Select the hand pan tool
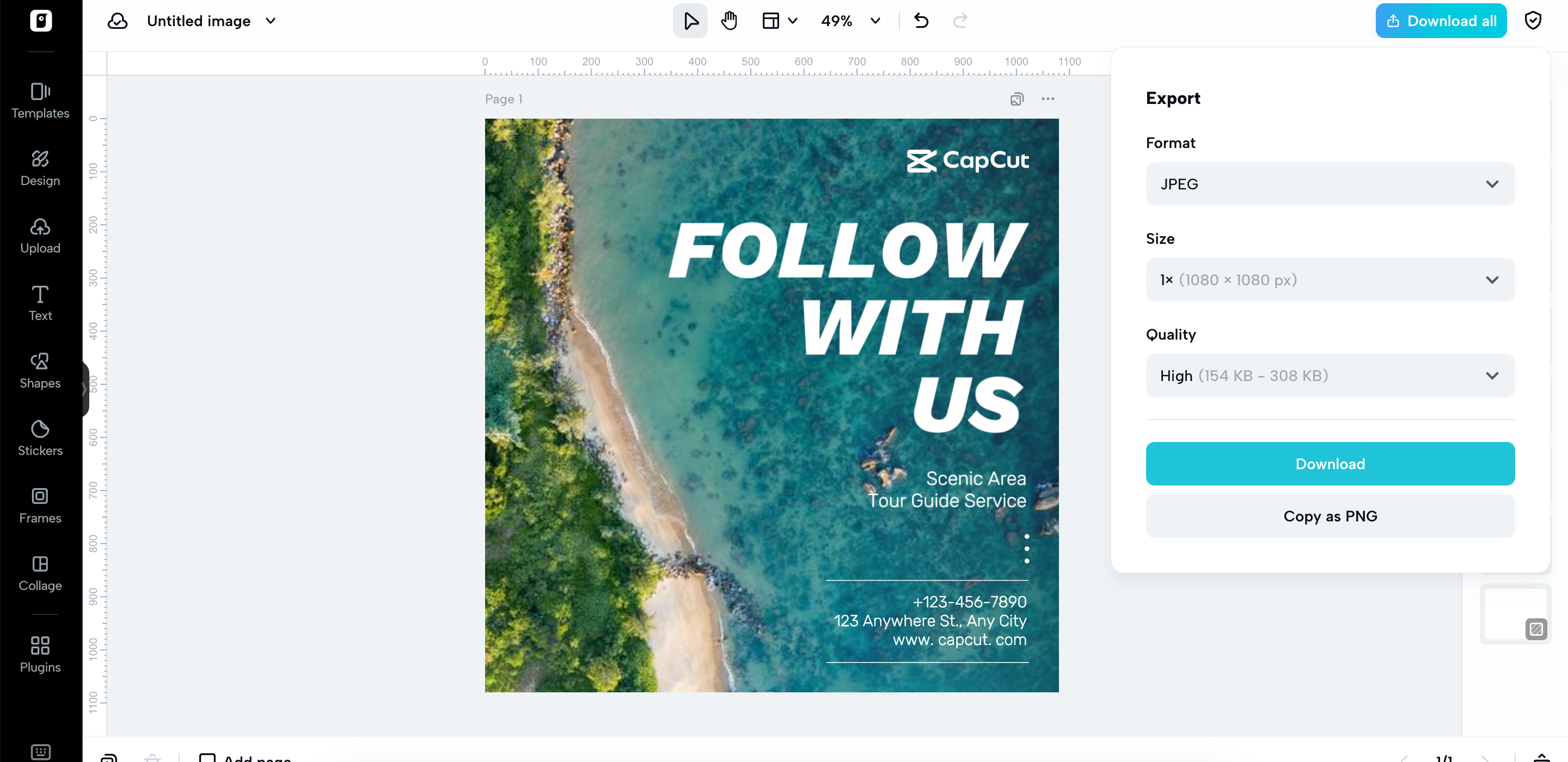The width and height of the screenshot is (1568, 762). (x=728, y=21)
